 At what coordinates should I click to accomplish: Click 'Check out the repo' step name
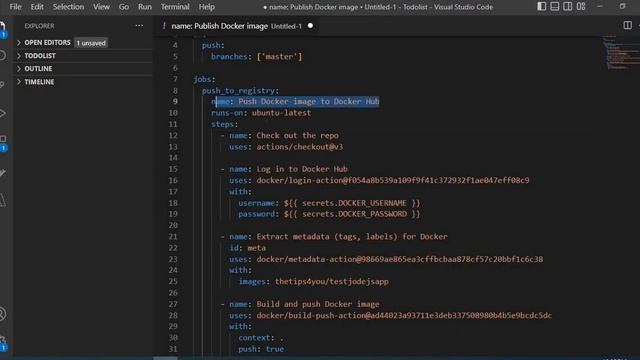(x=298, y=136)
